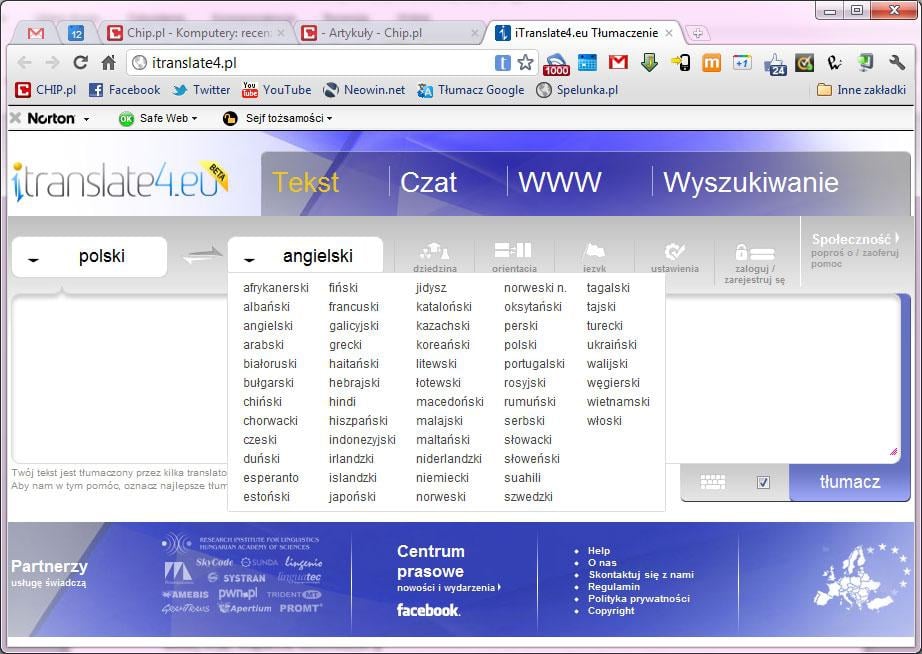
Task: Click the 'orientacja' layout icon
Action: (513, 251)
